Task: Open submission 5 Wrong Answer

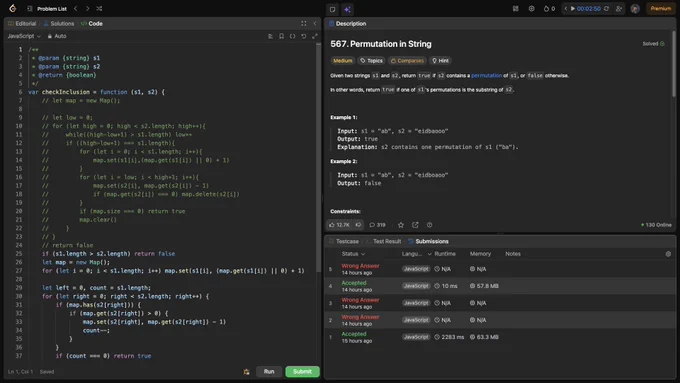Action: pos(500,269)
